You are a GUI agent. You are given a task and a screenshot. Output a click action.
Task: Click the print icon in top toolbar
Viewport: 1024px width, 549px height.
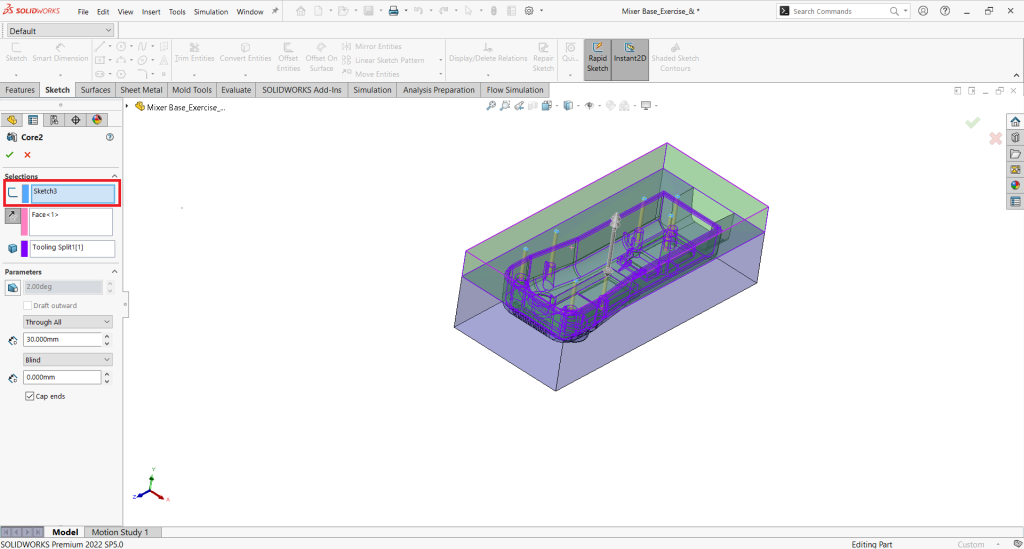[x=393, y=11]
